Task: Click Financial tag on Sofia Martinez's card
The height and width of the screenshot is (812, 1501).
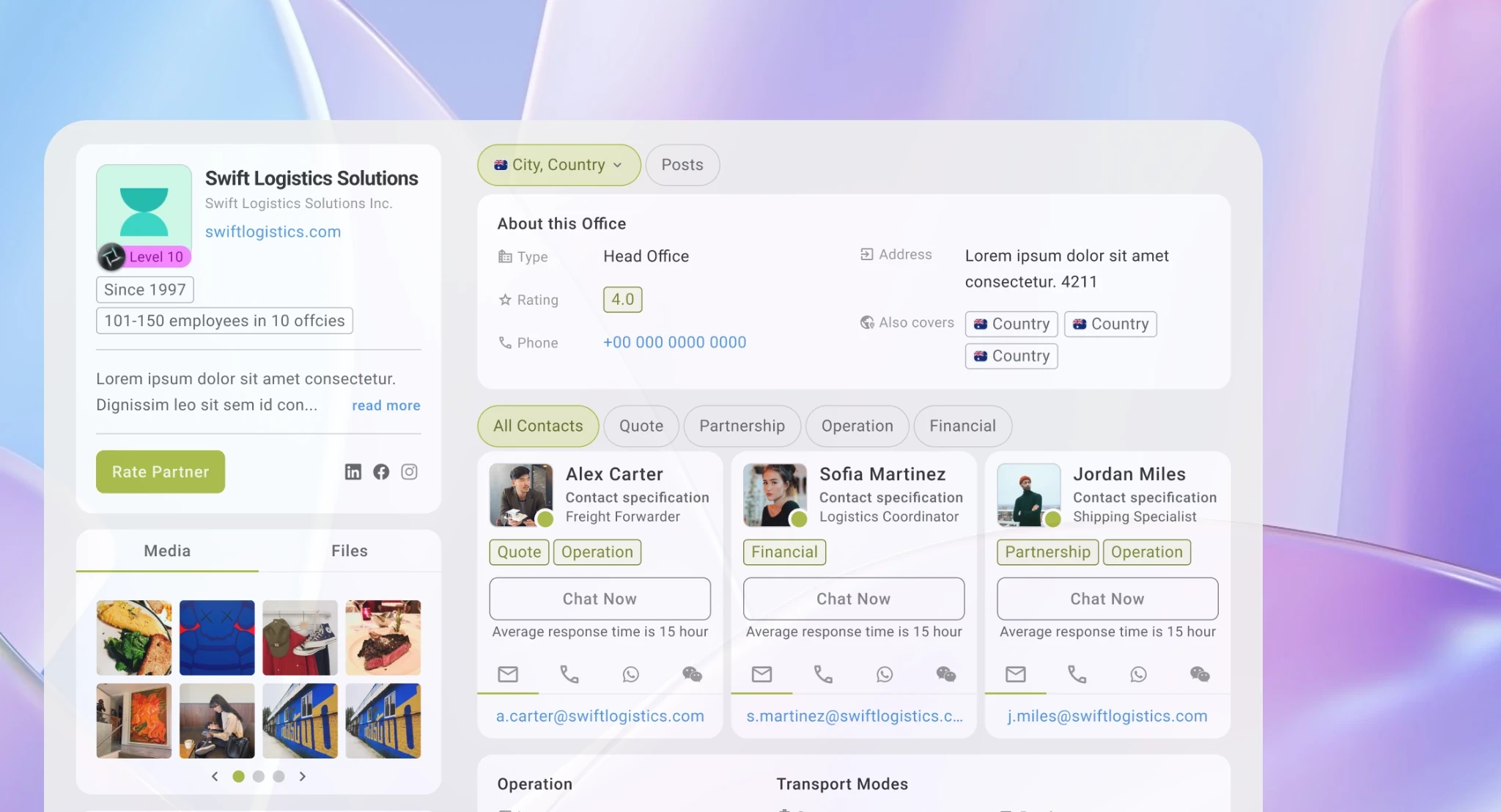Action: tap(784, 553)
